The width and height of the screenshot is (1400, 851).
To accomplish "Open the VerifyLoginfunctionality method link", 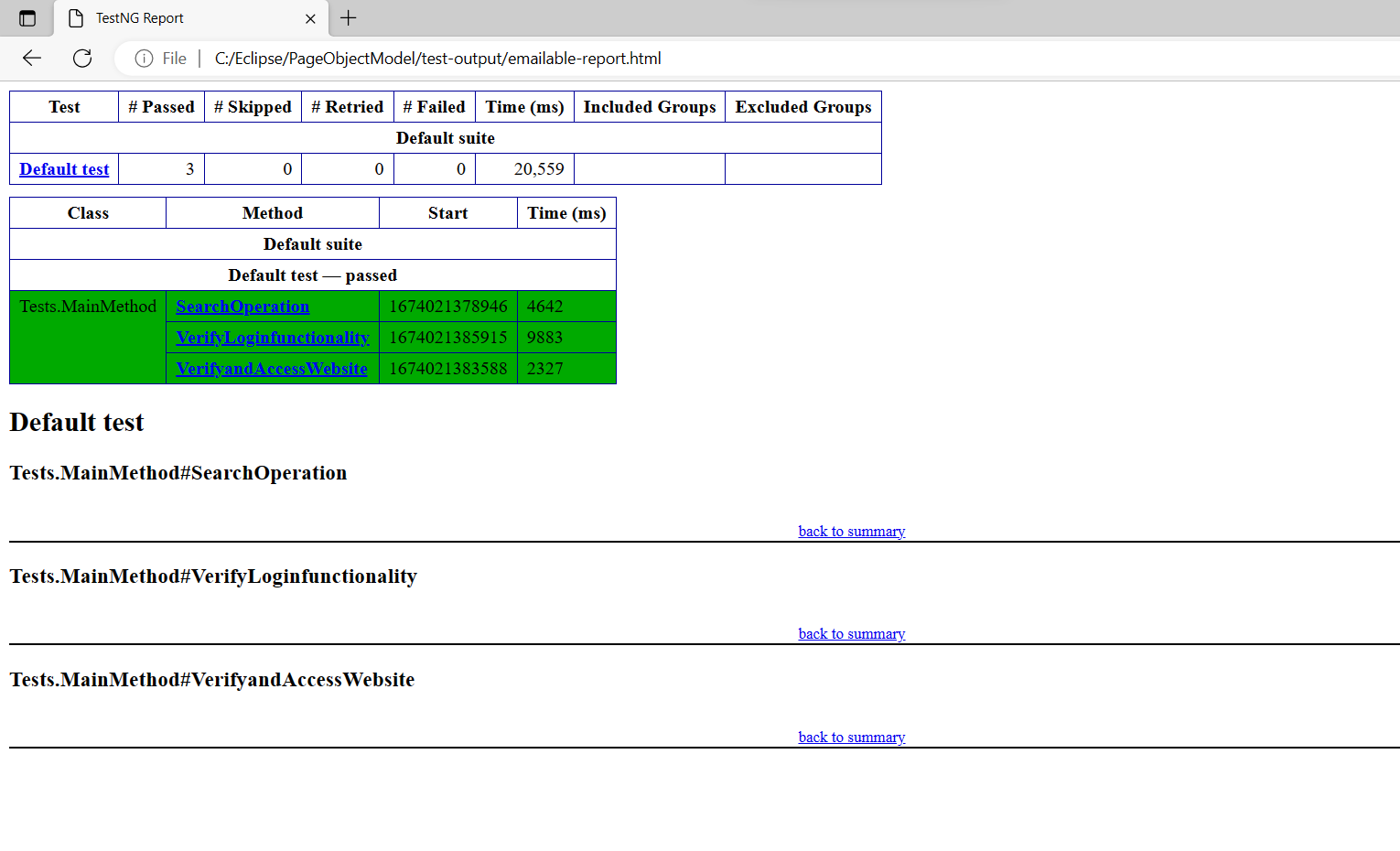I will 273,338.
